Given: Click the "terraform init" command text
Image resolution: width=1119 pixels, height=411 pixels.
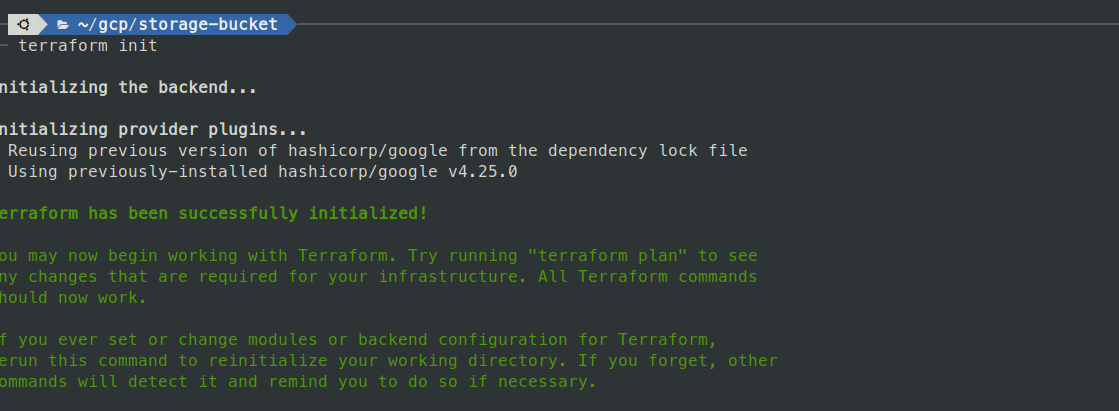Looking at the screenshot, I should click(x=87, y=46).
